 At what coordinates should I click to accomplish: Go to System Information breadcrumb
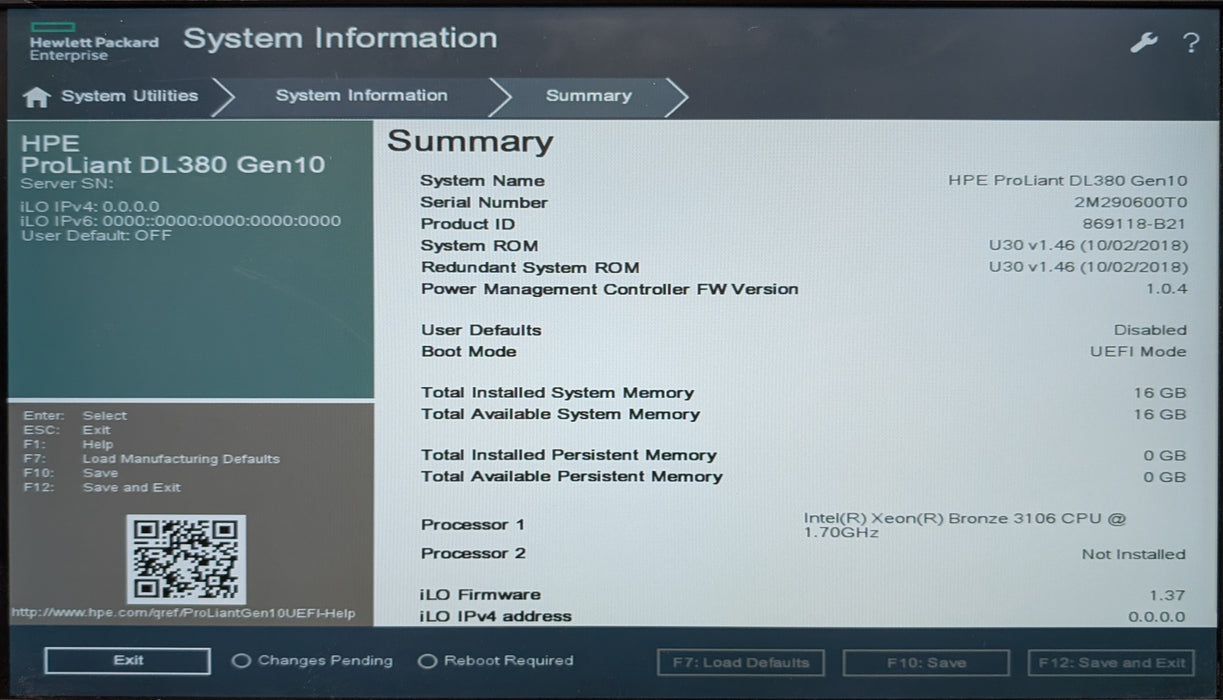click(362, 96)
